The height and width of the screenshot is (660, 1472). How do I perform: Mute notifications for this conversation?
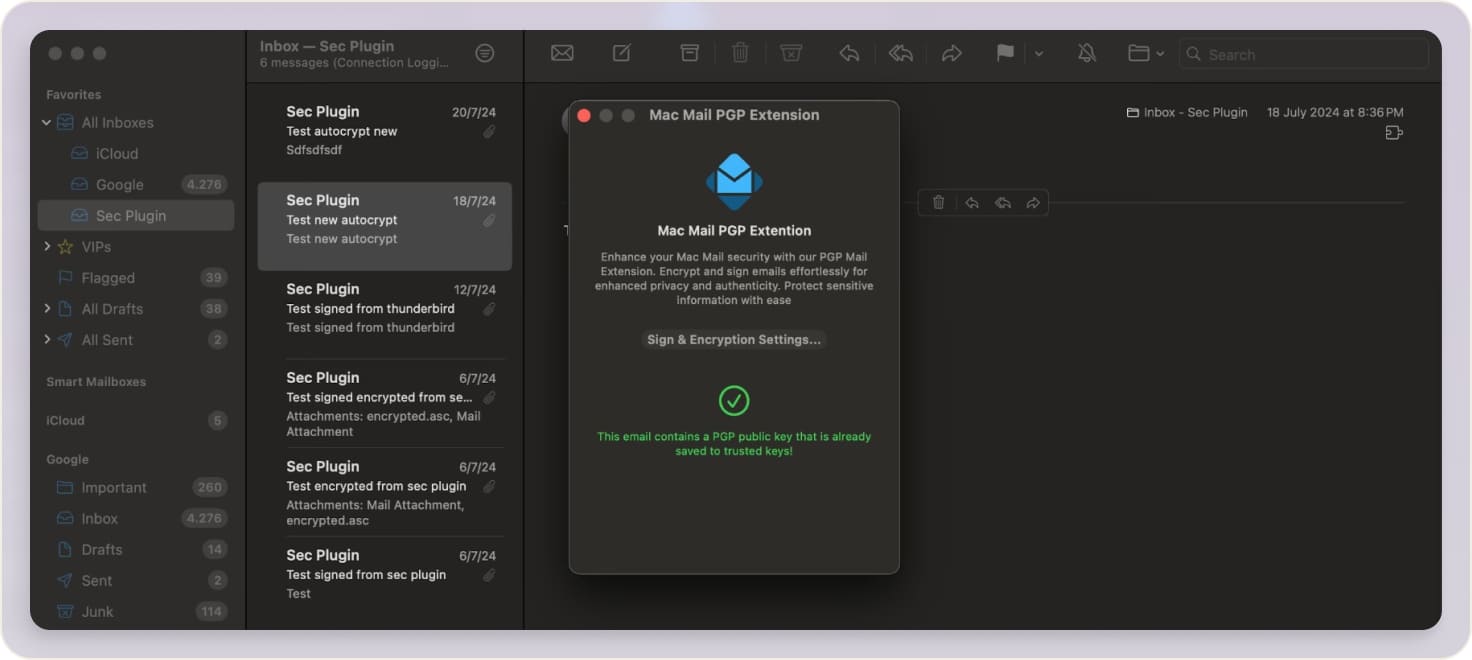pos(1087,53)
